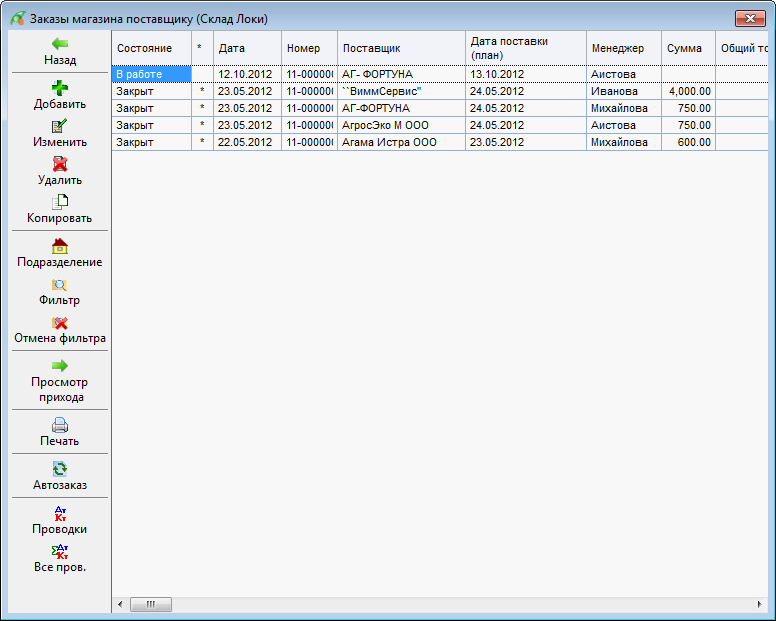This screenshot has width=776, height=621.
Task: Print the list via Печать
Action: [60, 425]
